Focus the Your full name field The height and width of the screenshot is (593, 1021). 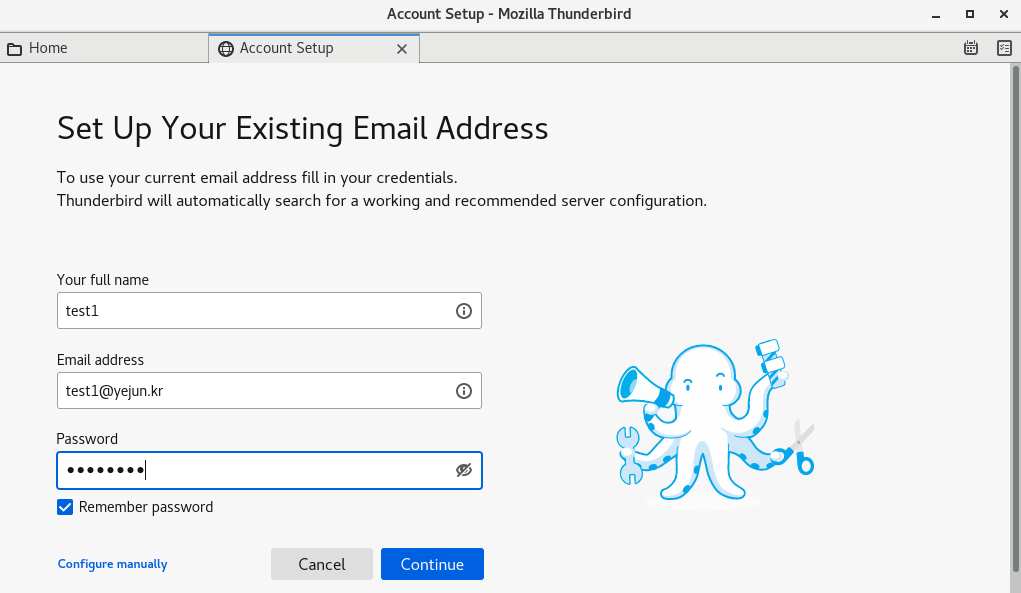click(269, 310)
